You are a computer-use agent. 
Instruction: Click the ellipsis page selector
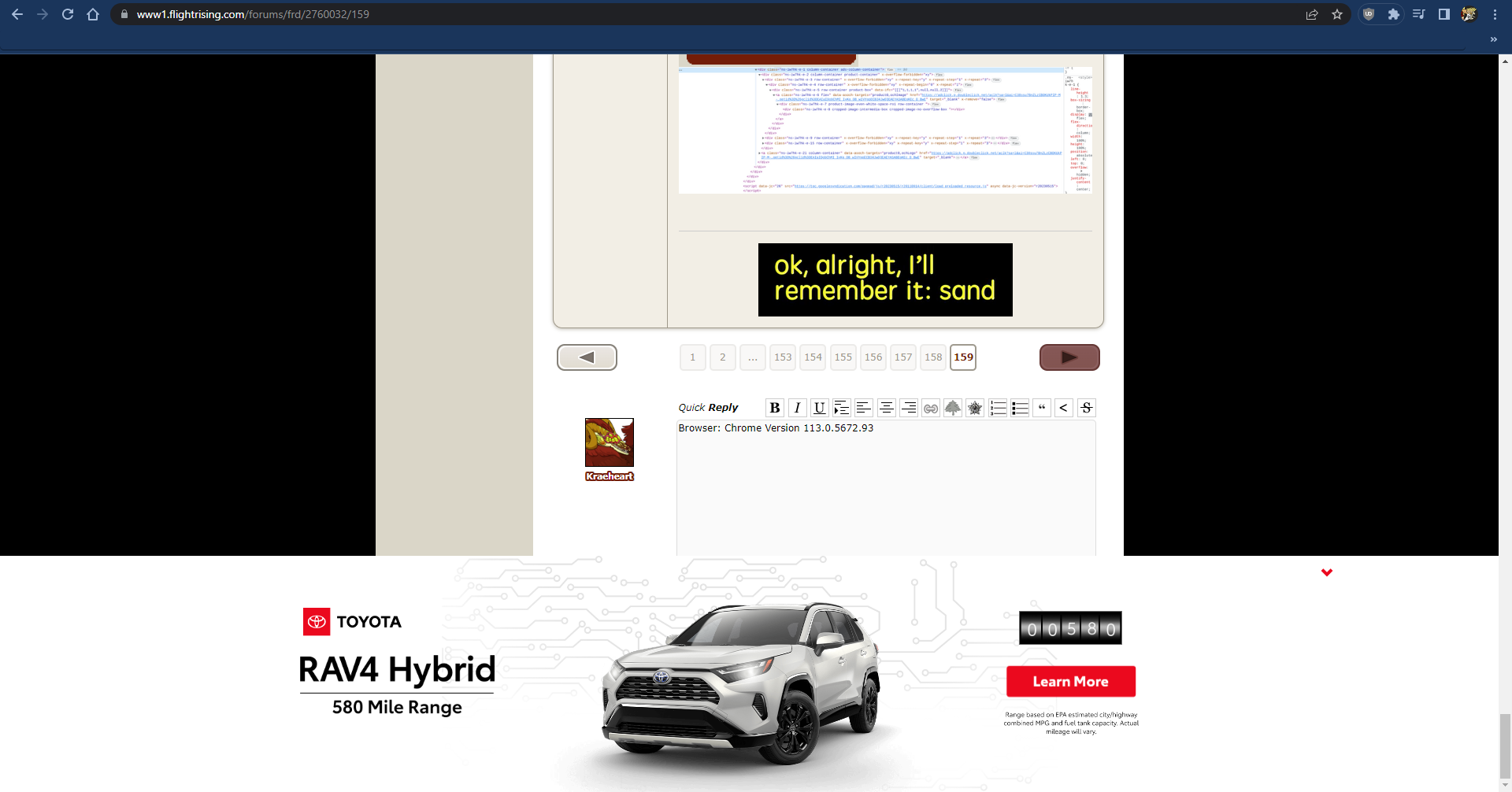753,357
